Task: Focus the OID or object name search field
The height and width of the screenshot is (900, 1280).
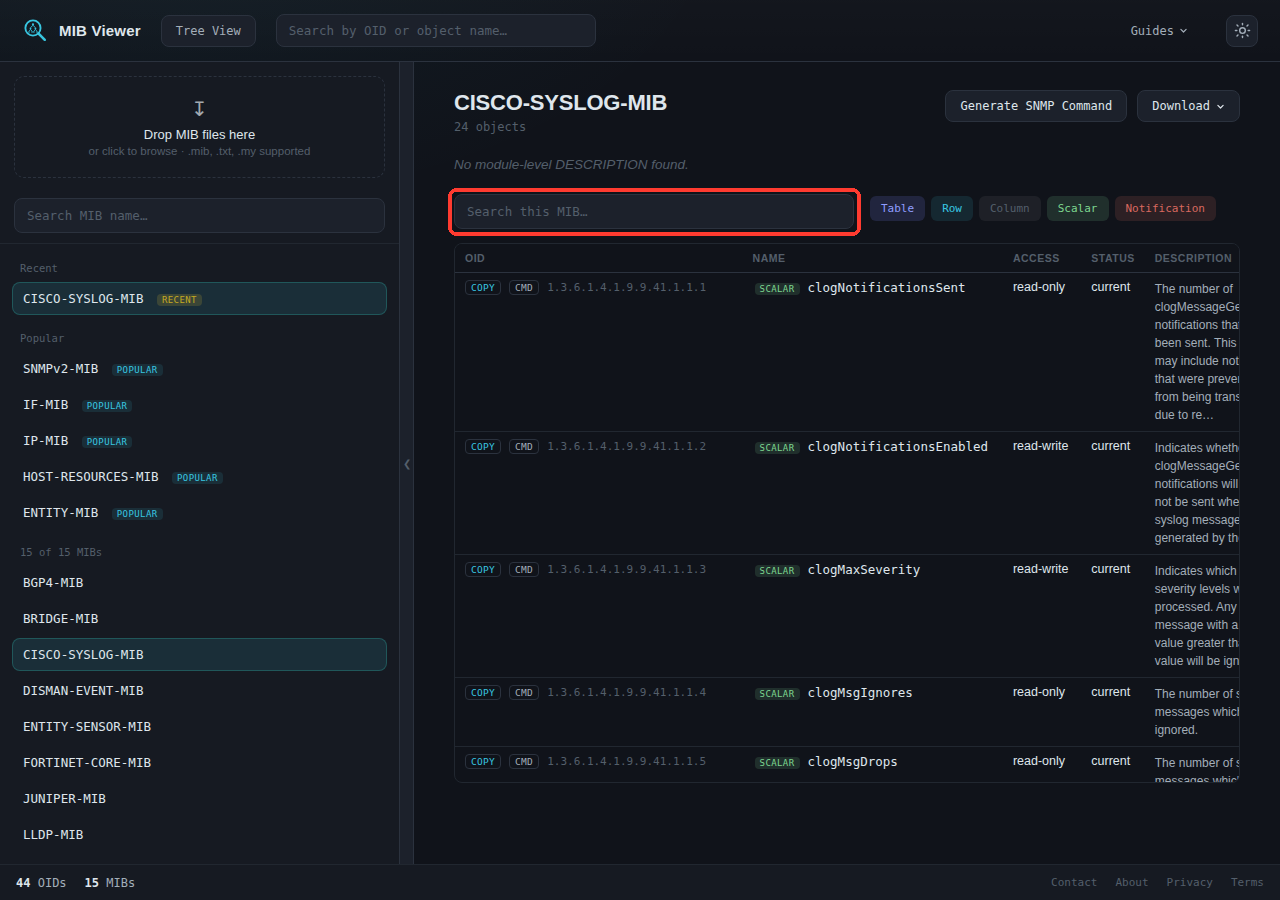Action: tap(436, 30)
